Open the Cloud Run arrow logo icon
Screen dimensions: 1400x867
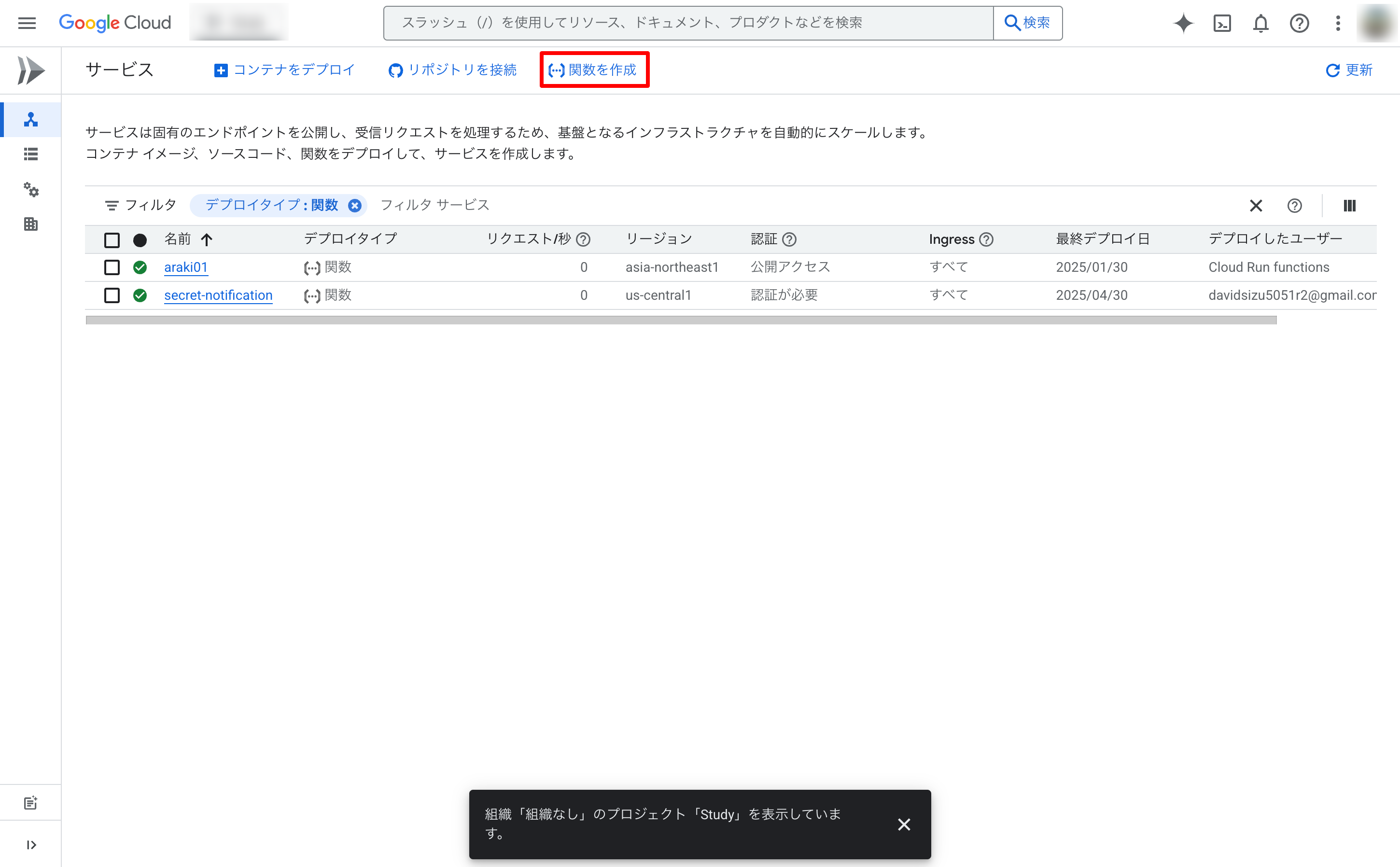coord(30,70)
